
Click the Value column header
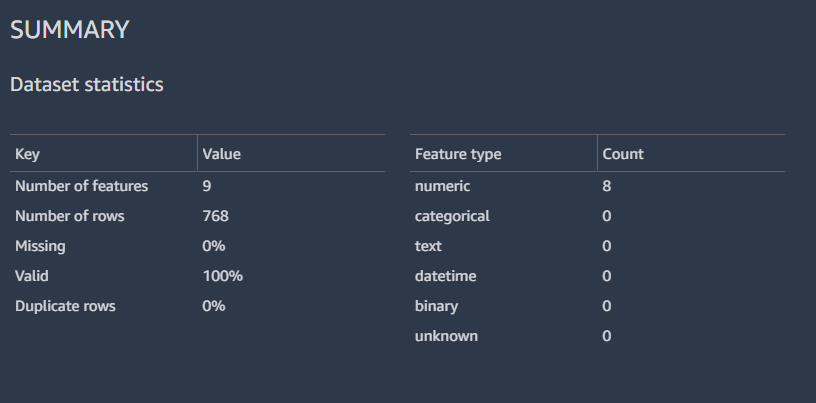(x=222, y=154)
